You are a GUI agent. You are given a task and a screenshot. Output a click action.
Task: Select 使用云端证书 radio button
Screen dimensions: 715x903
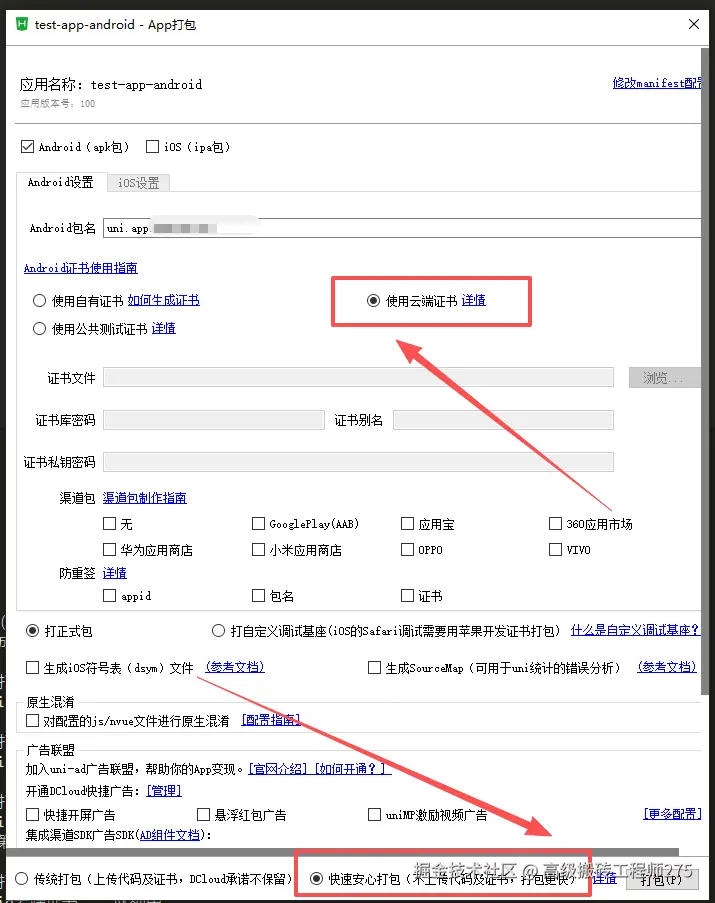click(x=373, y=301)
